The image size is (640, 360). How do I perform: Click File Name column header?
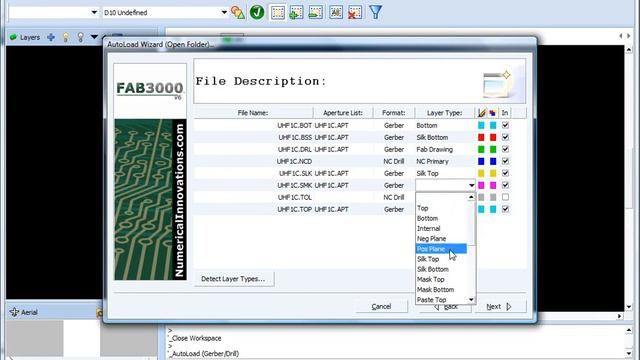coord(253,113)
